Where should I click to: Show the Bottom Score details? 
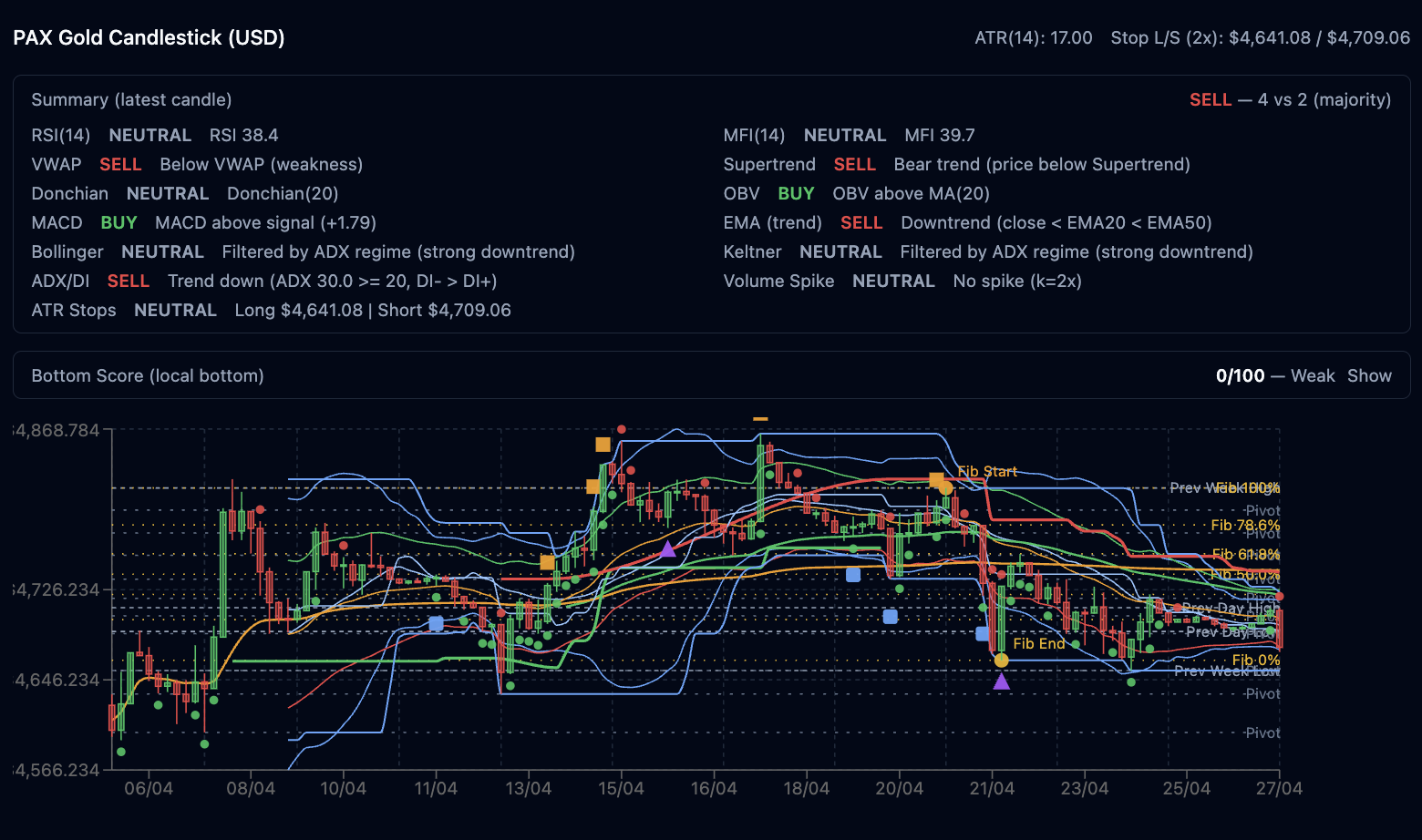(x=1369, y=375)
